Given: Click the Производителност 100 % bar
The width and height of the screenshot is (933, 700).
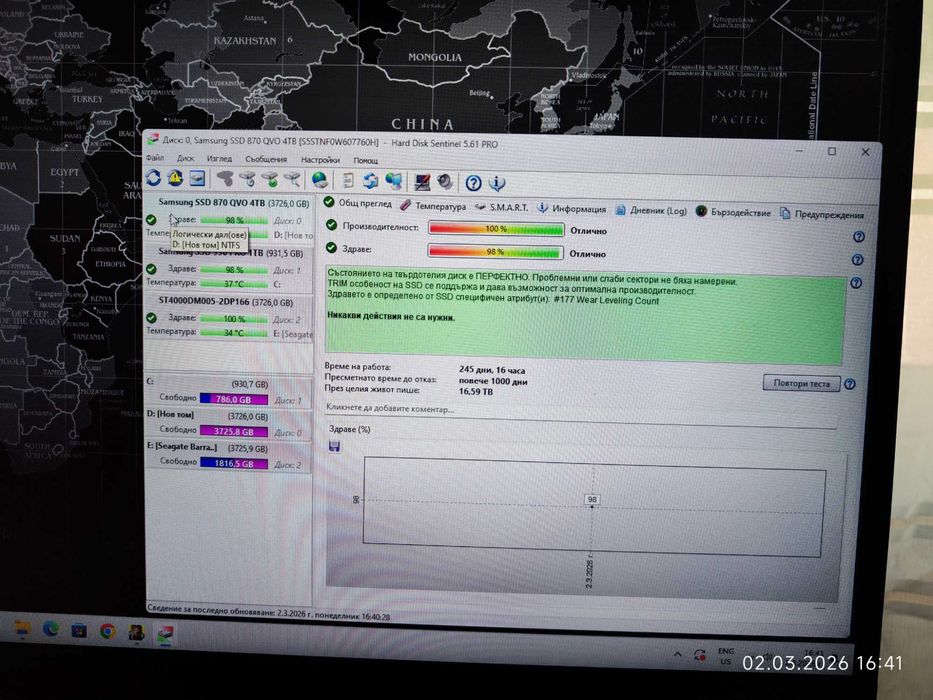Looking at the screenshot, I should (496, 229).
